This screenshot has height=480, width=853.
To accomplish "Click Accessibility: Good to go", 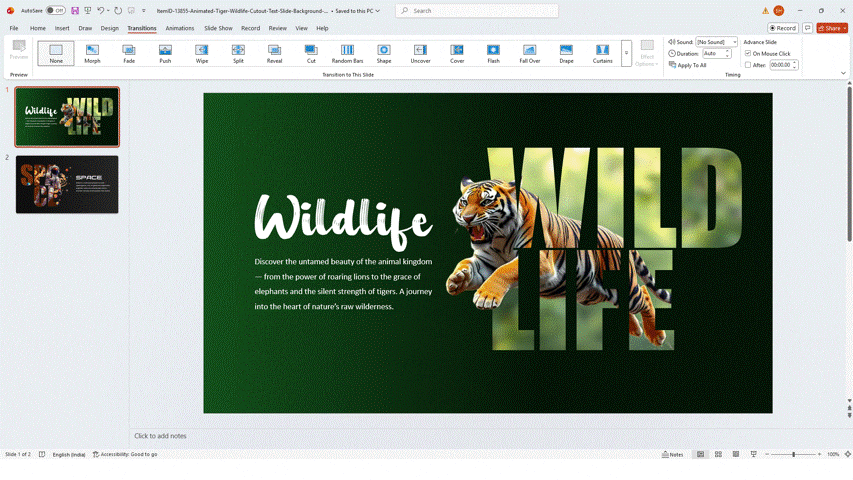I will 125,454.
